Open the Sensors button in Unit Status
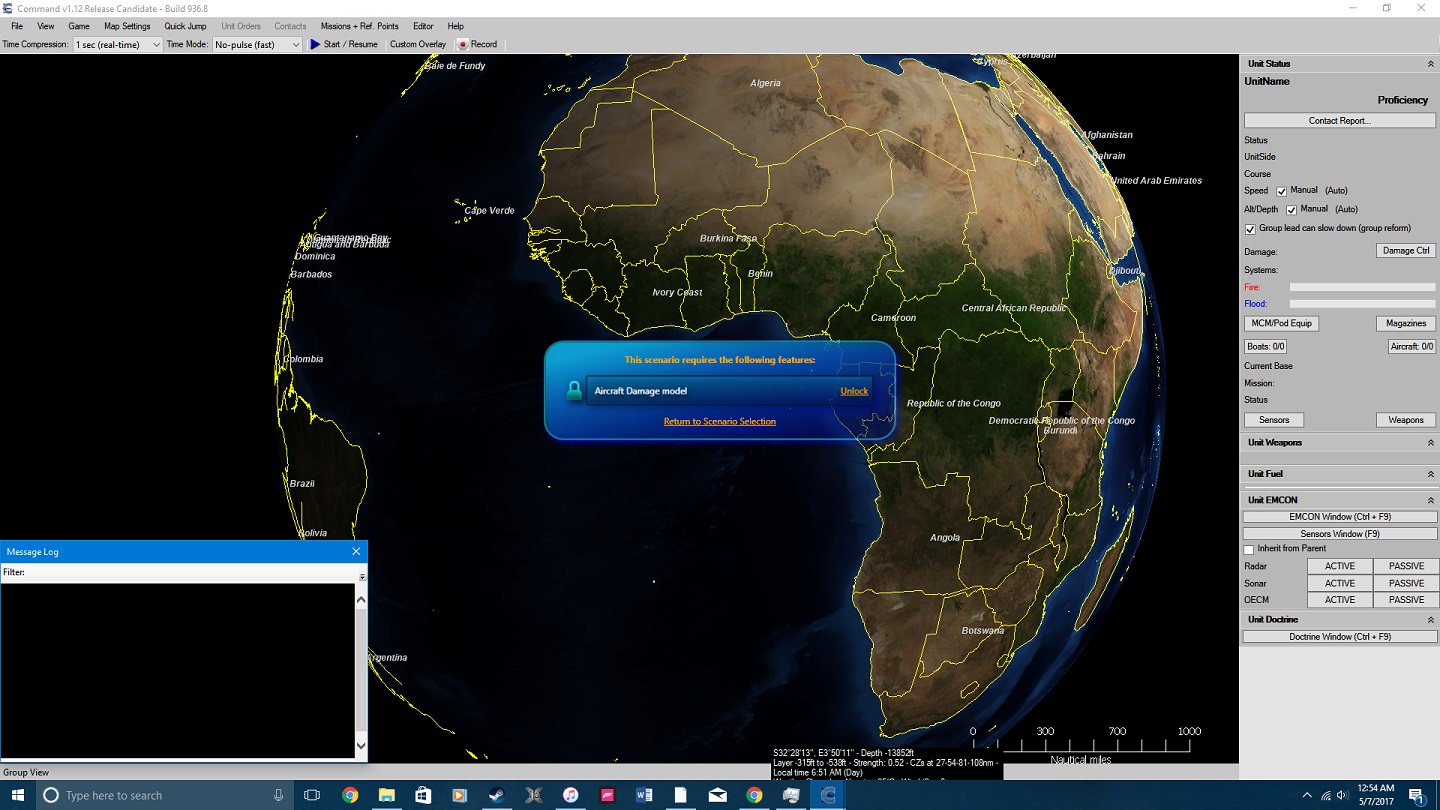Screen dimensions: 1440x810 1274,420
